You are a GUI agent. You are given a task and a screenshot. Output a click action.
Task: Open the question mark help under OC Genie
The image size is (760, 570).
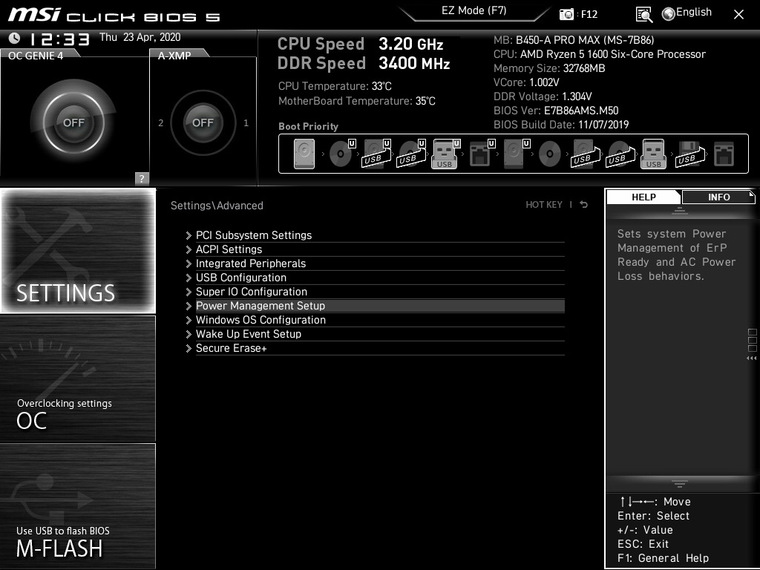142,178
